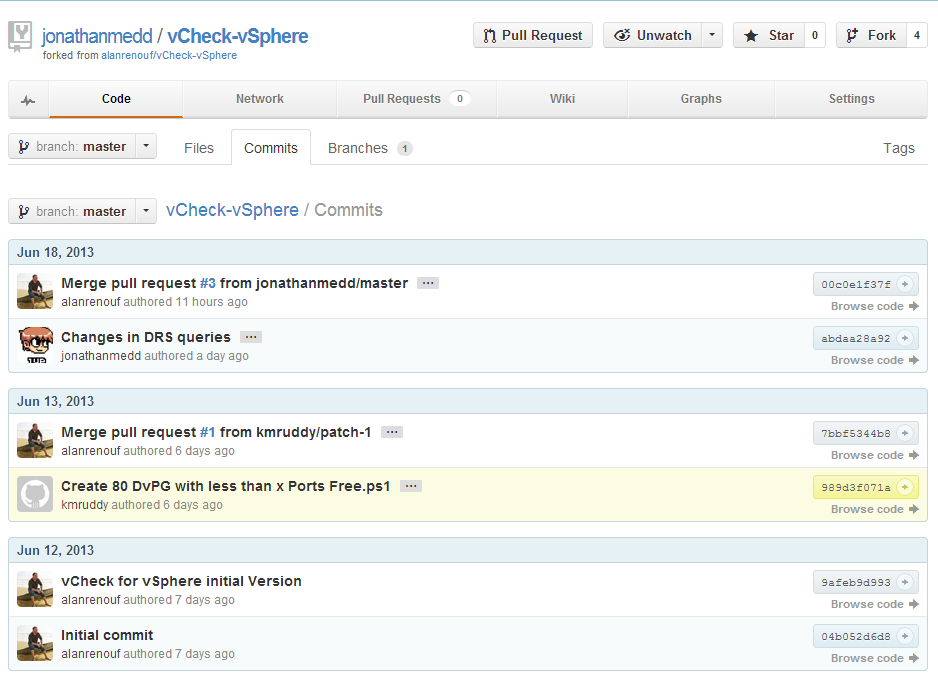
Task: Open jonathanmedd user profile link
Action: click(x=97, y=36)
